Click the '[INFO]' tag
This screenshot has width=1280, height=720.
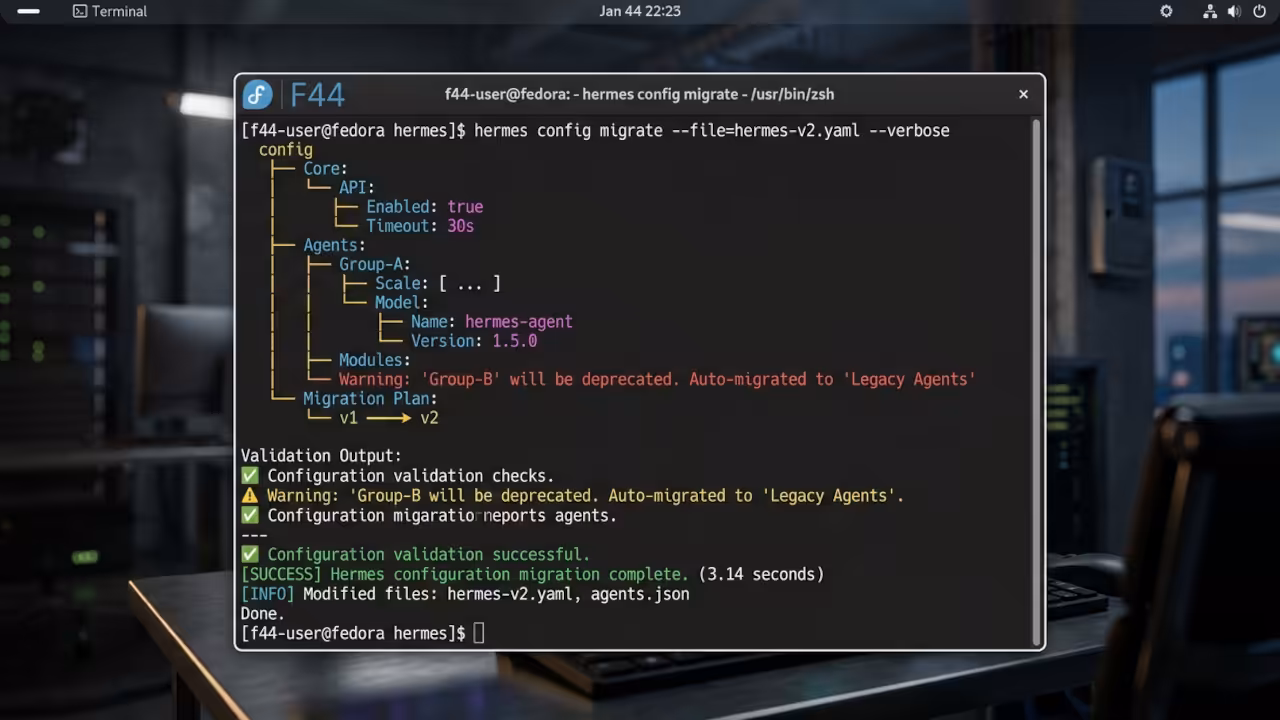(268, 594)
